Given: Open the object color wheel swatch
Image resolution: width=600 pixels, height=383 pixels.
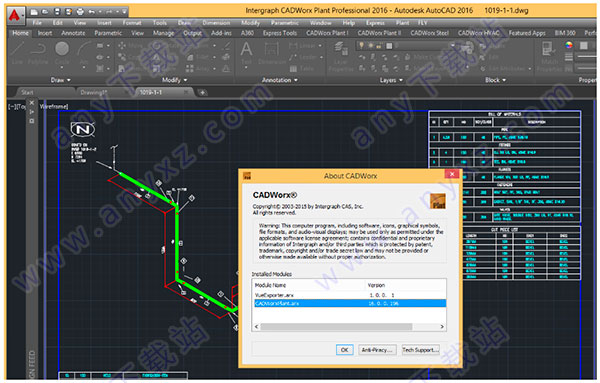Looking at the screenshot, I should coord(569,45).
